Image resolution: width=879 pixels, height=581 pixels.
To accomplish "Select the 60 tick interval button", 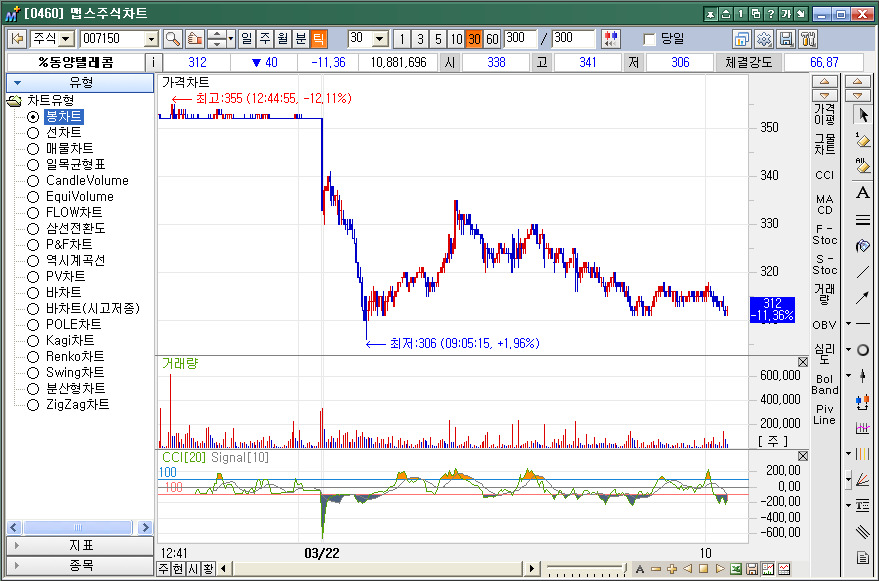I will (x=492, y=39).
